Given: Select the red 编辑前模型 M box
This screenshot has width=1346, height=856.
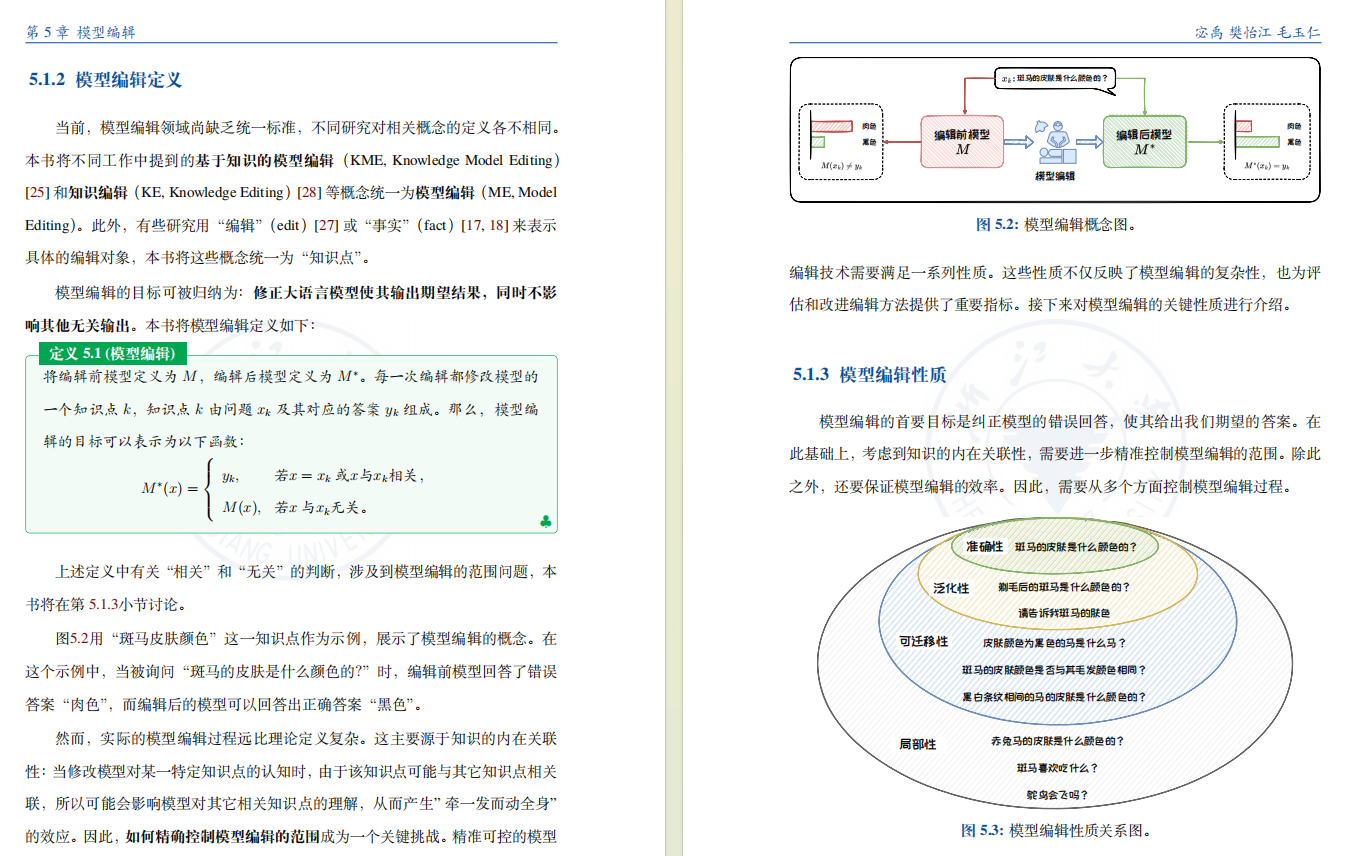Looking at the screenshot, I should [x=963, y=140].
